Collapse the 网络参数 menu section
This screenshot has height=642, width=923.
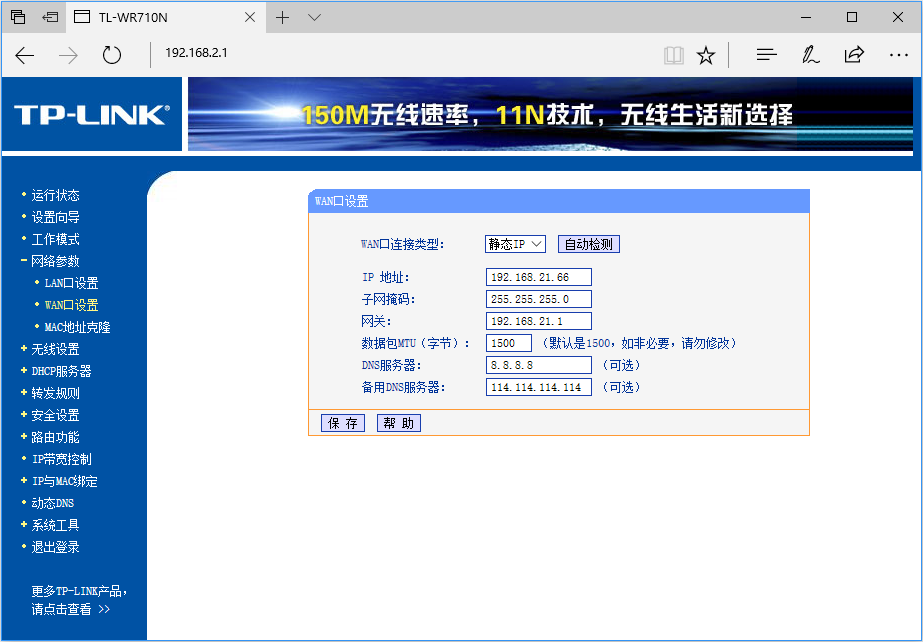(x=55, y=261)
